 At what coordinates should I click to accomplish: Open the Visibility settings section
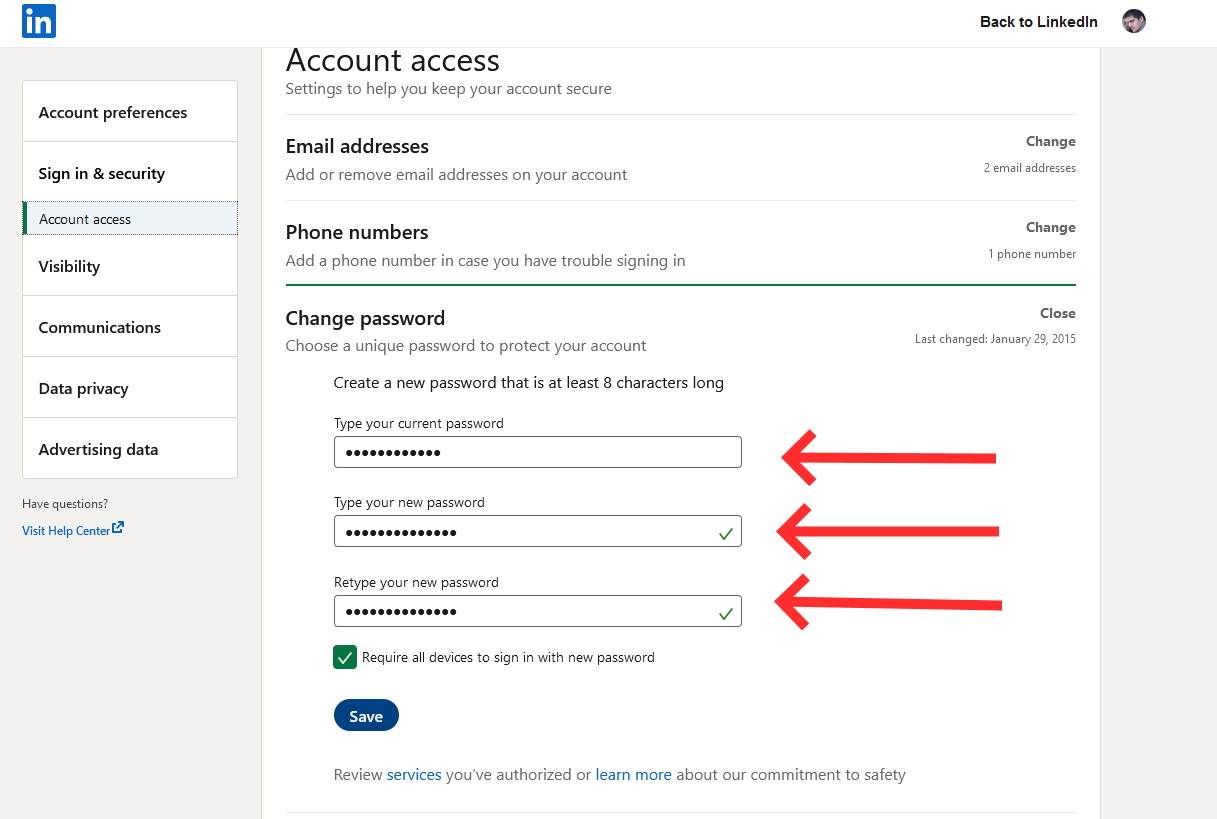pos(70,267)
